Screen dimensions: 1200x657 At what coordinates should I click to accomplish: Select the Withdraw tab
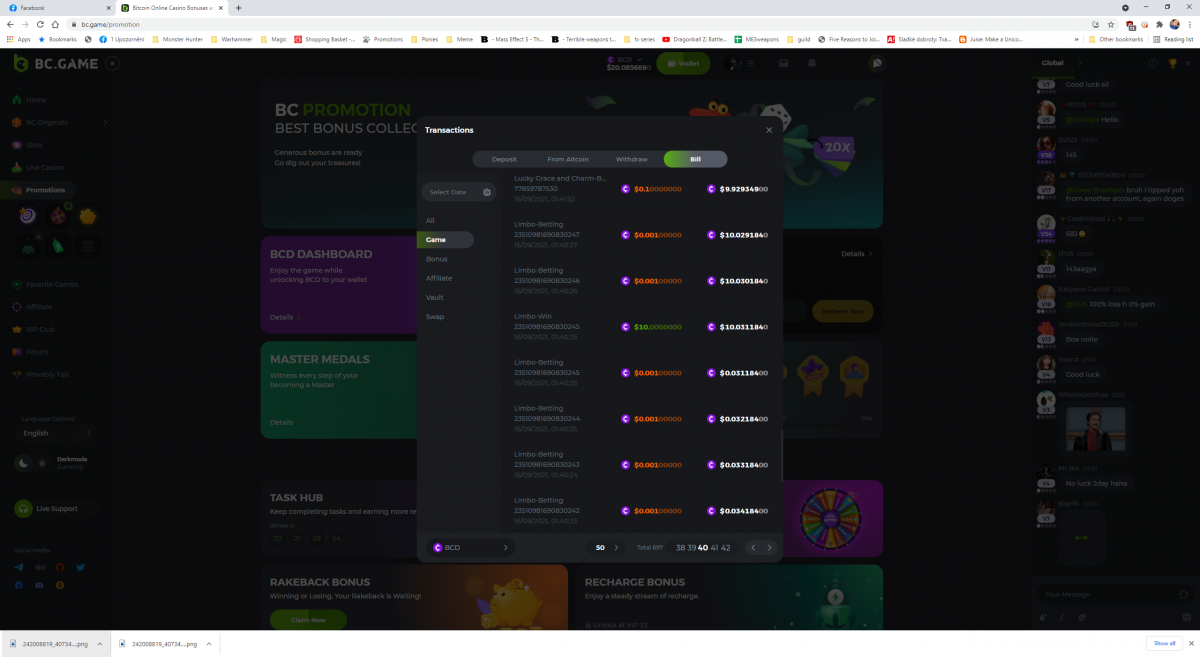pyautogui.click(x=631, y=159)
